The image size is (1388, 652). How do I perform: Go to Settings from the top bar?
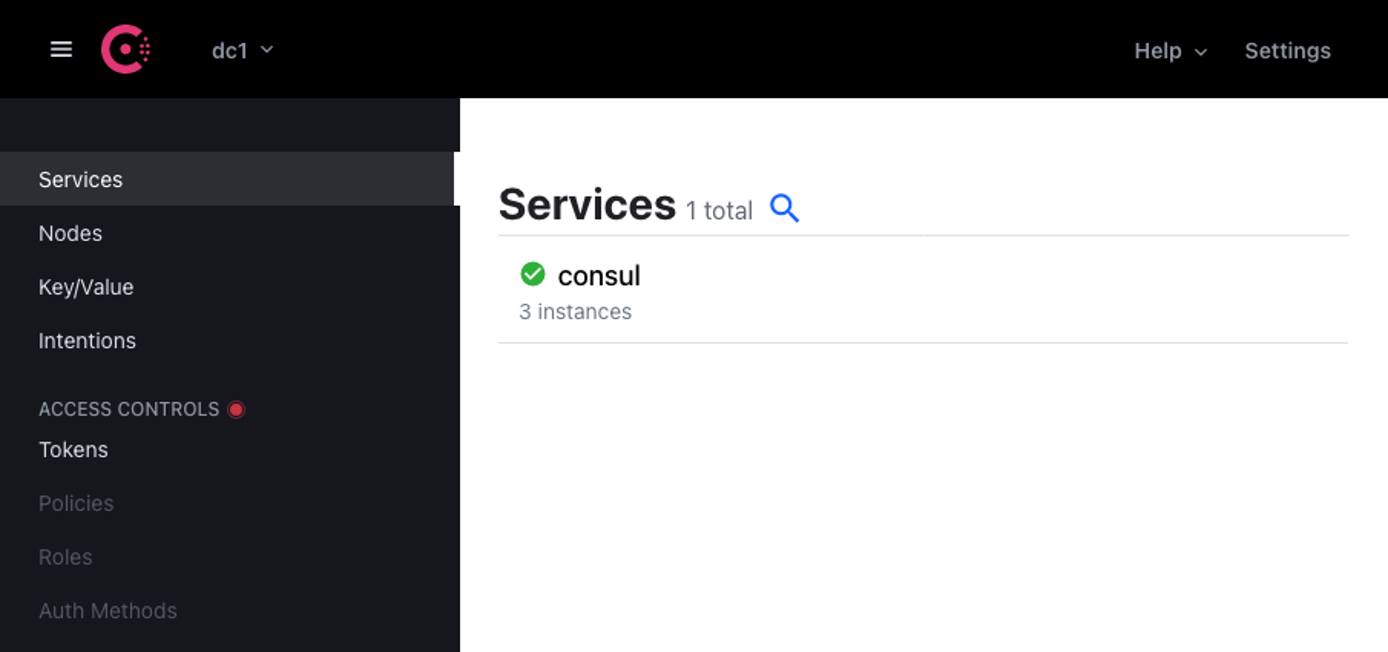[x=1287, y=50]
